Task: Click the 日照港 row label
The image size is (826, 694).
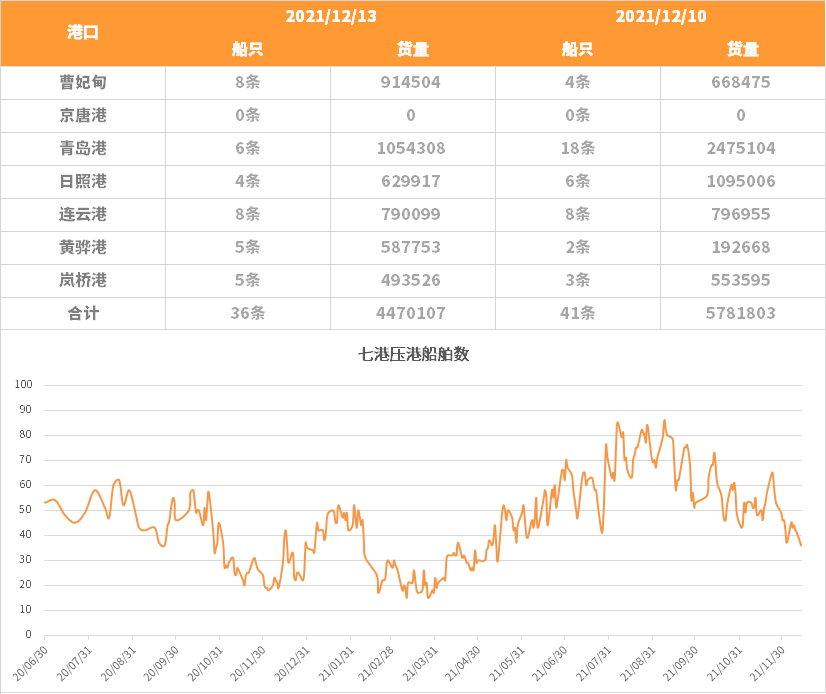Action: click(83, 182)
